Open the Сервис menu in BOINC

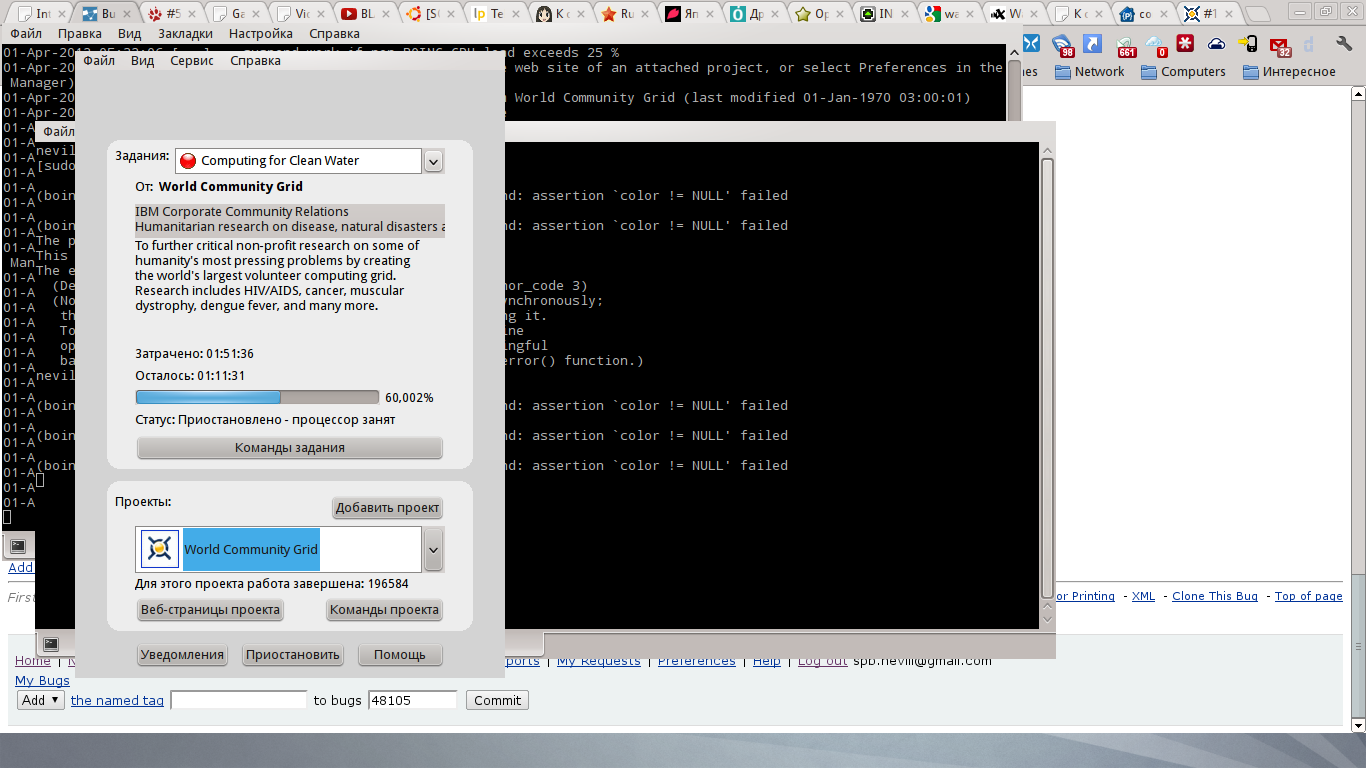(x=192, y=61)
